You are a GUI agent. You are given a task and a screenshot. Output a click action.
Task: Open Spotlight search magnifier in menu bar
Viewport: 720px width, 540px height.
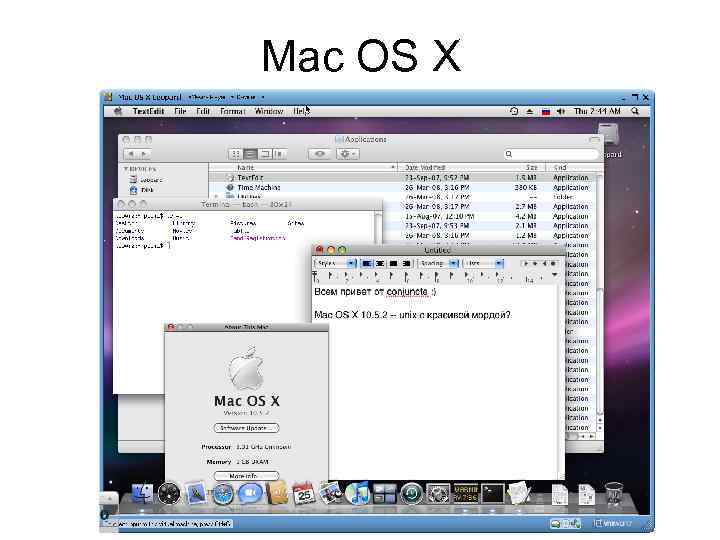[635, 111]
